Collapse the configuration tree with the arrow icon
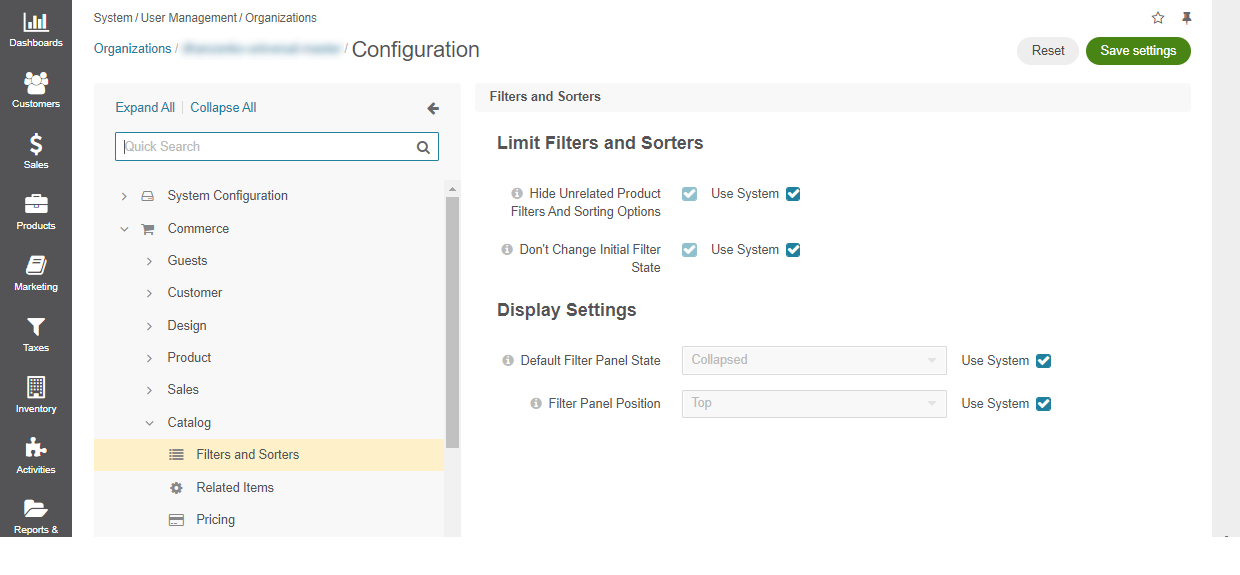The height and width of the screenshot is (575, 1240). coord(433,108)
